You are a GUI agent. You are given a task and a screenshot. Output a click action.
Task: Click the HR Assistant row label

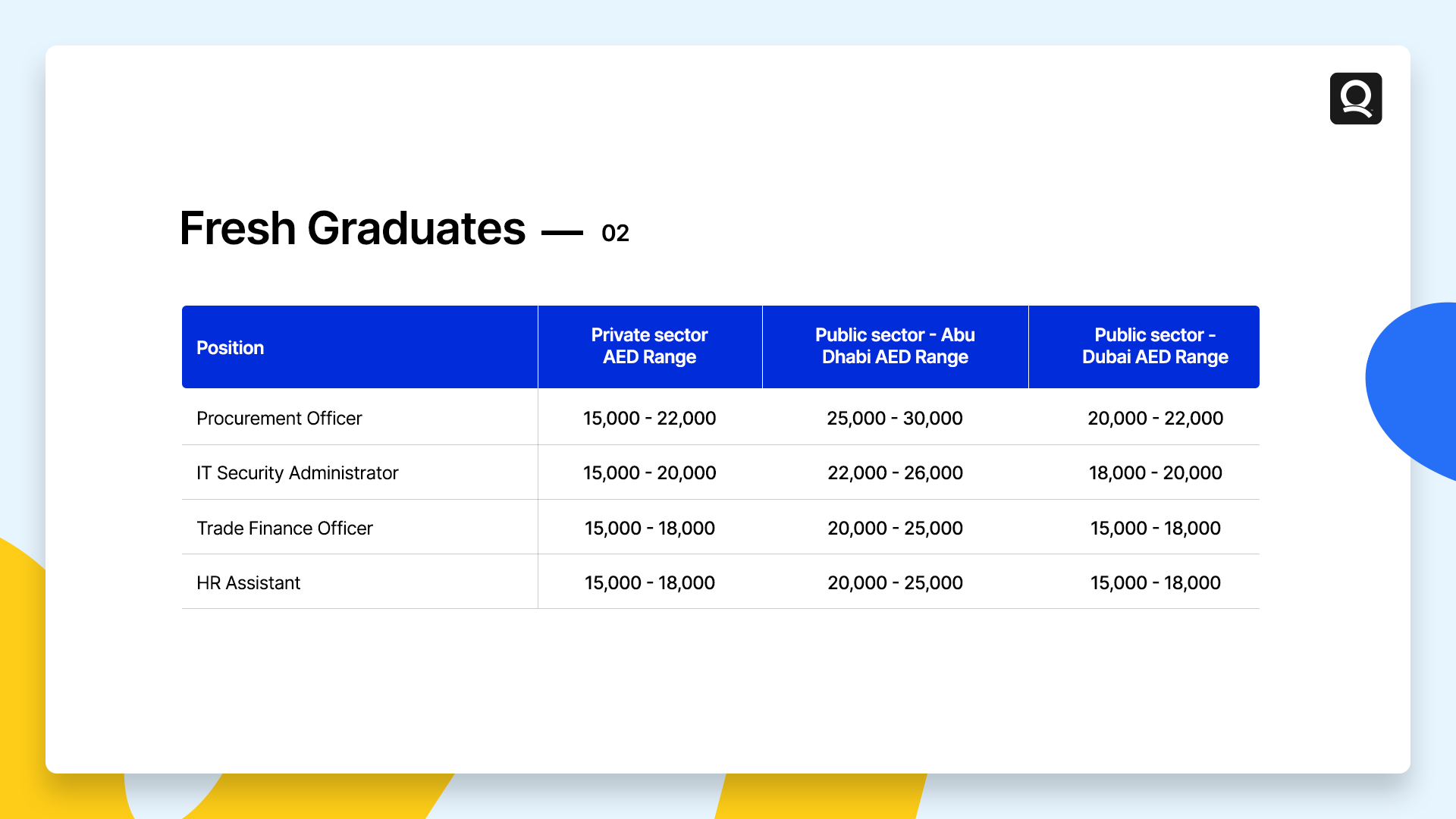(x=248, y=583)
